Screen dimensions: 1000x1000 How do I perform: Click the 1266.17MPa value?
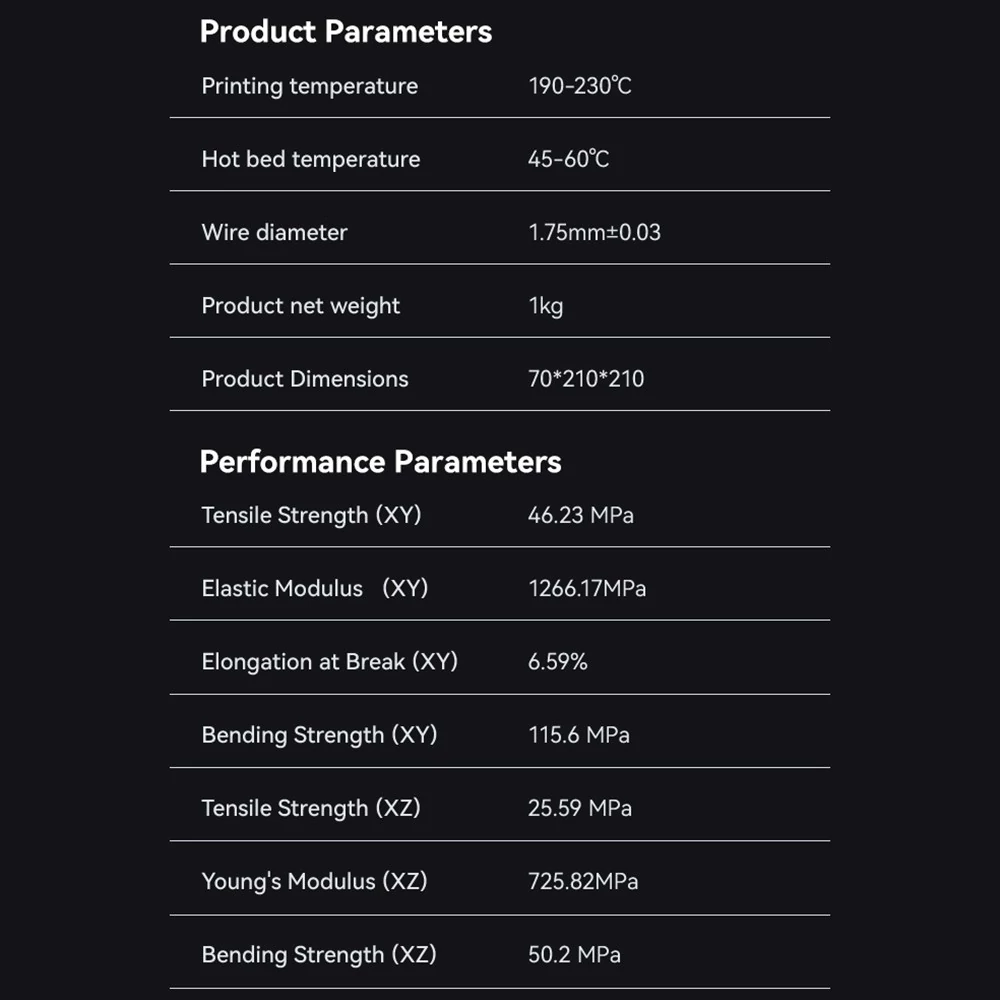587,588
